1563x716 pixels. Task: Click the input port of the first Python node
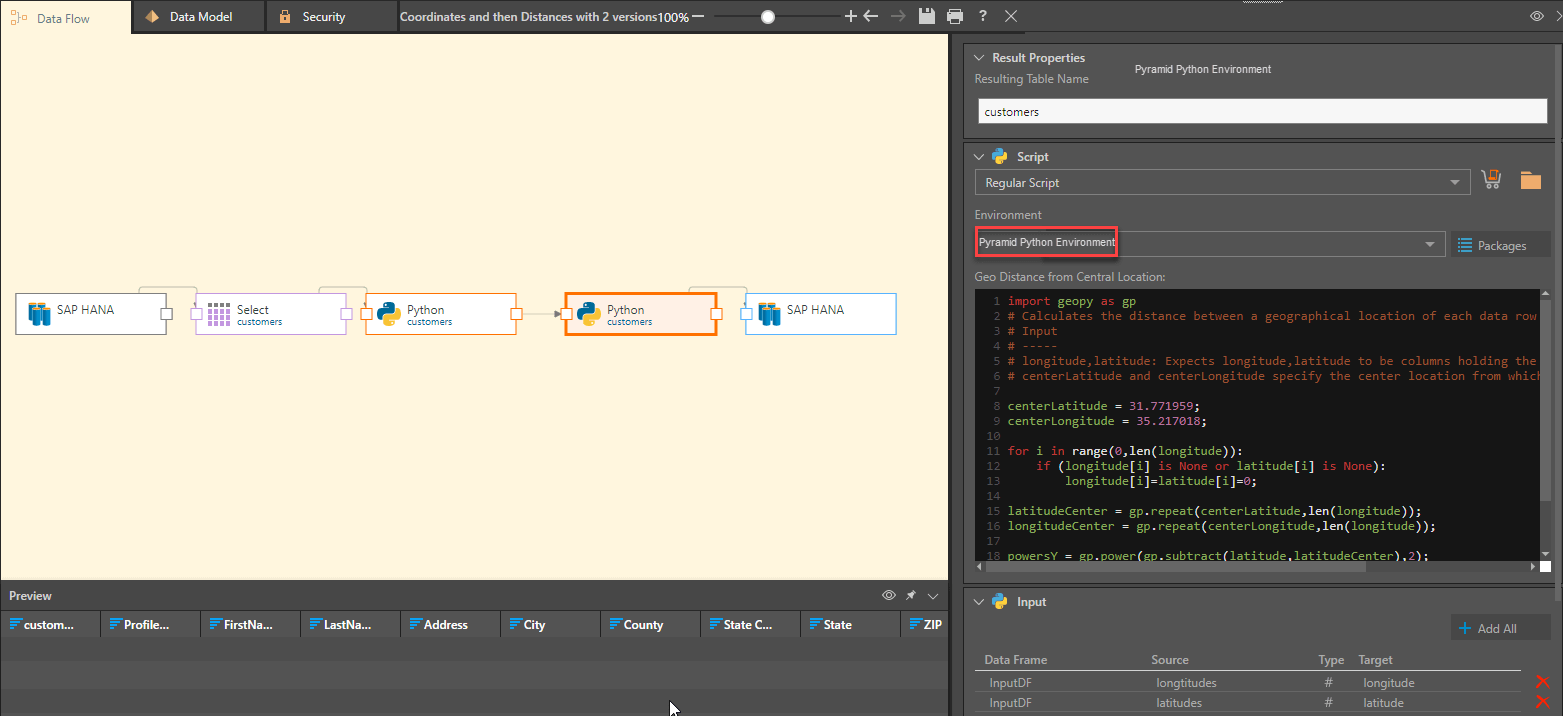[x=366, y=314]
